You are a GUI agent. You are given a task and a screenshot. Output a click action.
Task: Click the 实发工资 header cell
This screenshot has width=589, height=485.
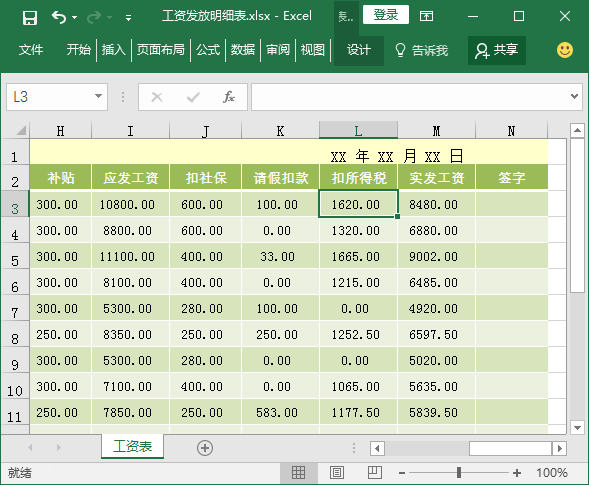click(436, 177)
